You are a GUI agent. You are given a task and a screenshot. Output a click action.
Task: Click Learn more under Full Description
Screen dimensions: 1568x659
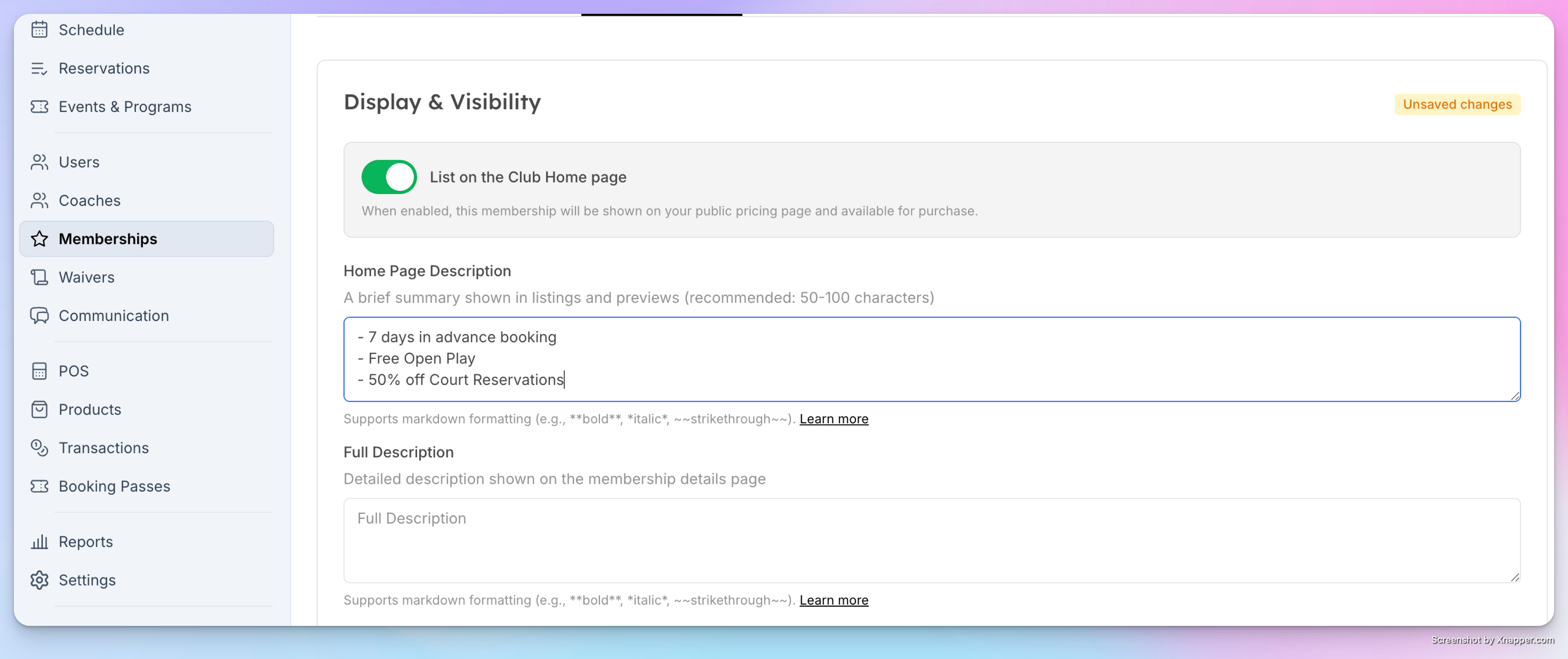point(833,600)
